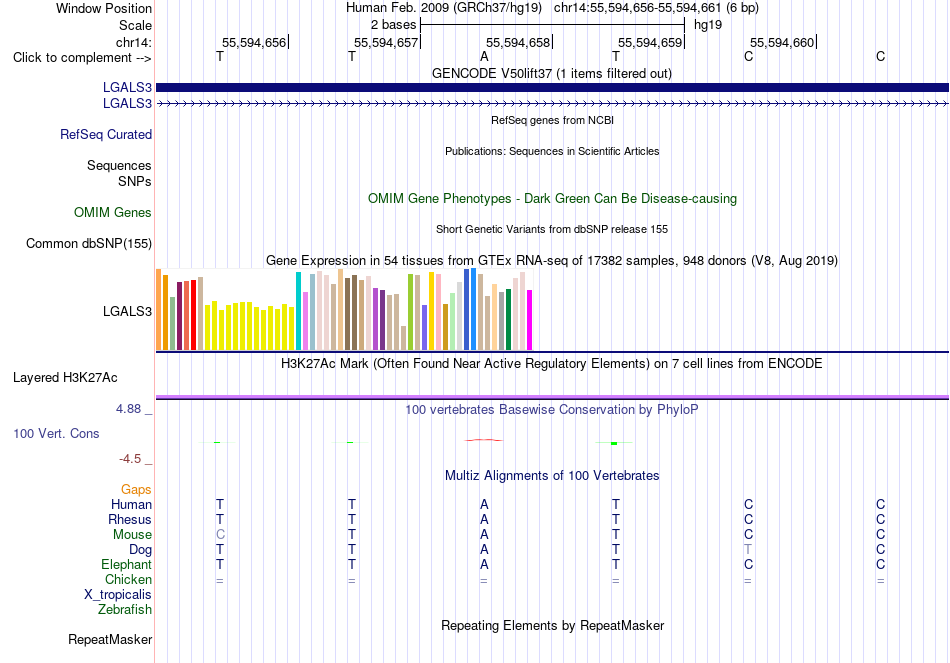Click the magenta bar in GTEx chart
This screenshot has height=663, width=950.
click(530, 320)
